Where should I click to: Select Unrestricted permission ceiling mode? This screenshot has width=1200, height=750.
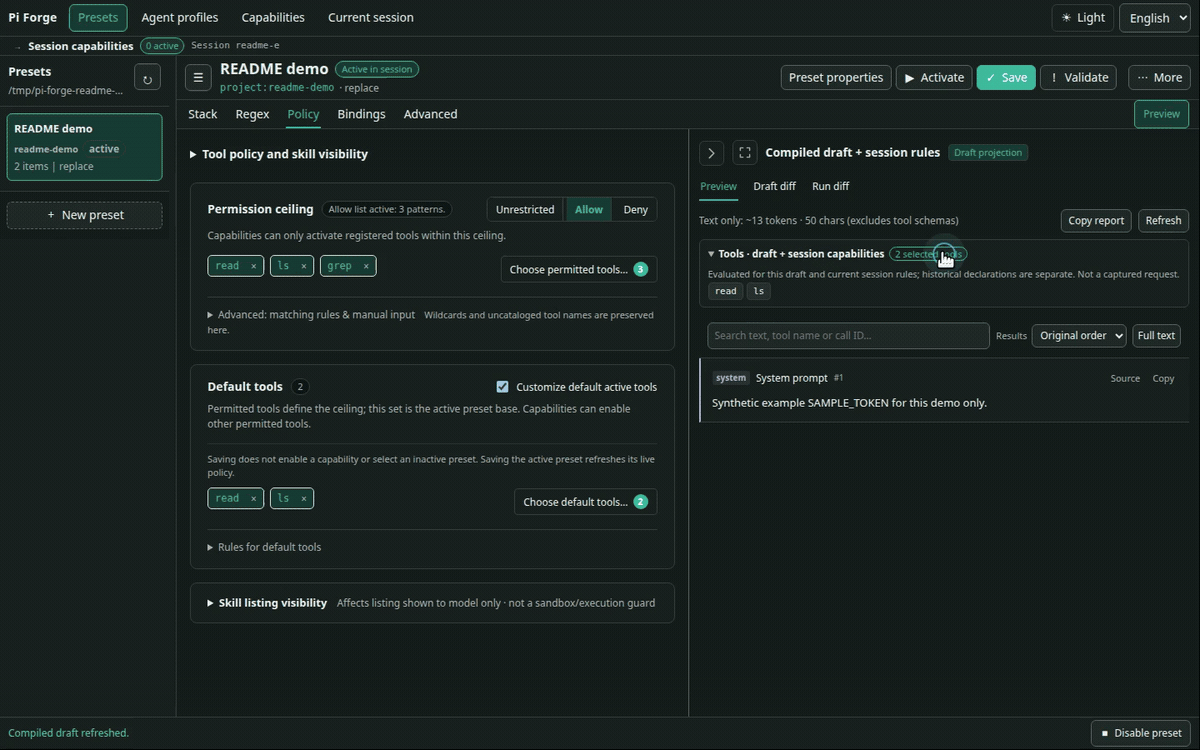coord(525,209)
